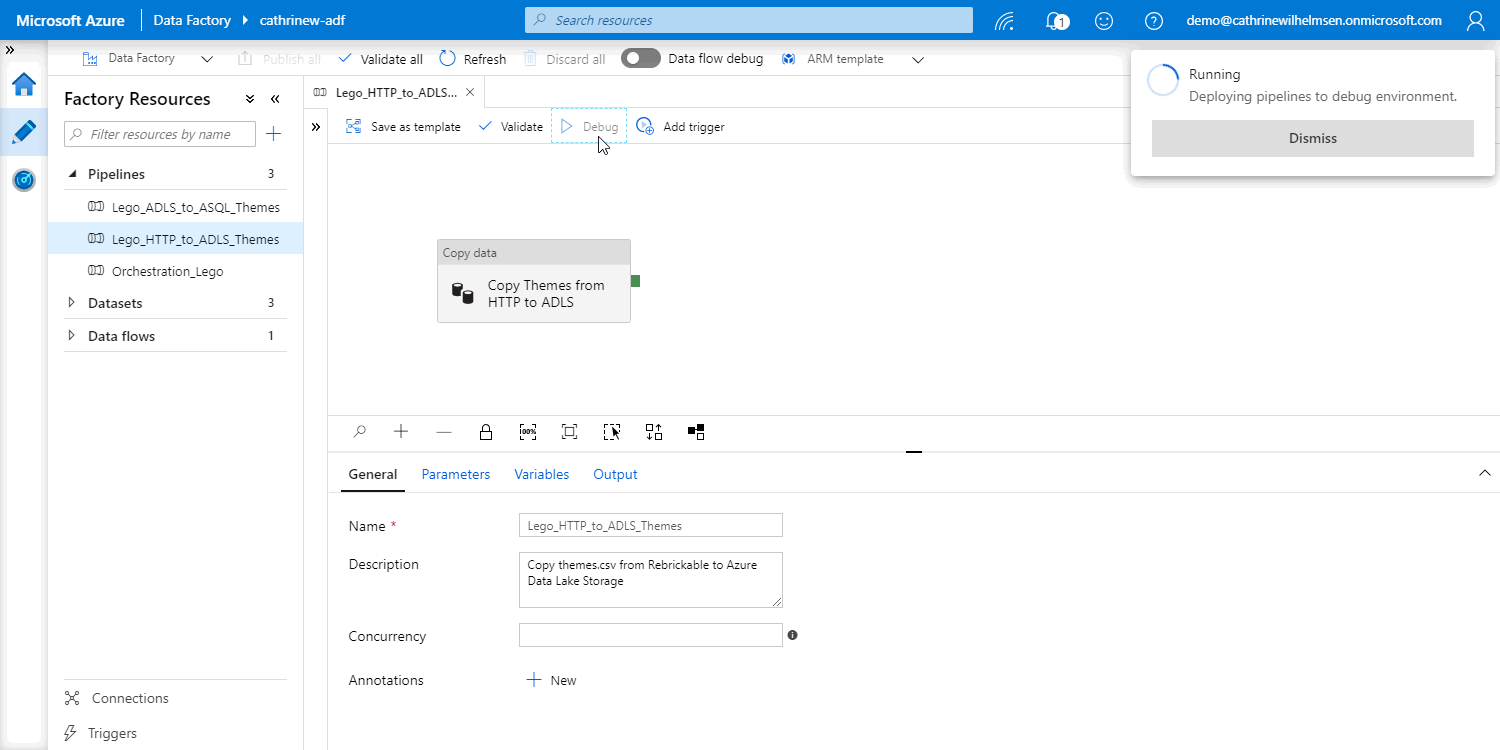Click the Concurrency input field
This screenshot has height=750, width=1500.
click(x=650, y=635)
